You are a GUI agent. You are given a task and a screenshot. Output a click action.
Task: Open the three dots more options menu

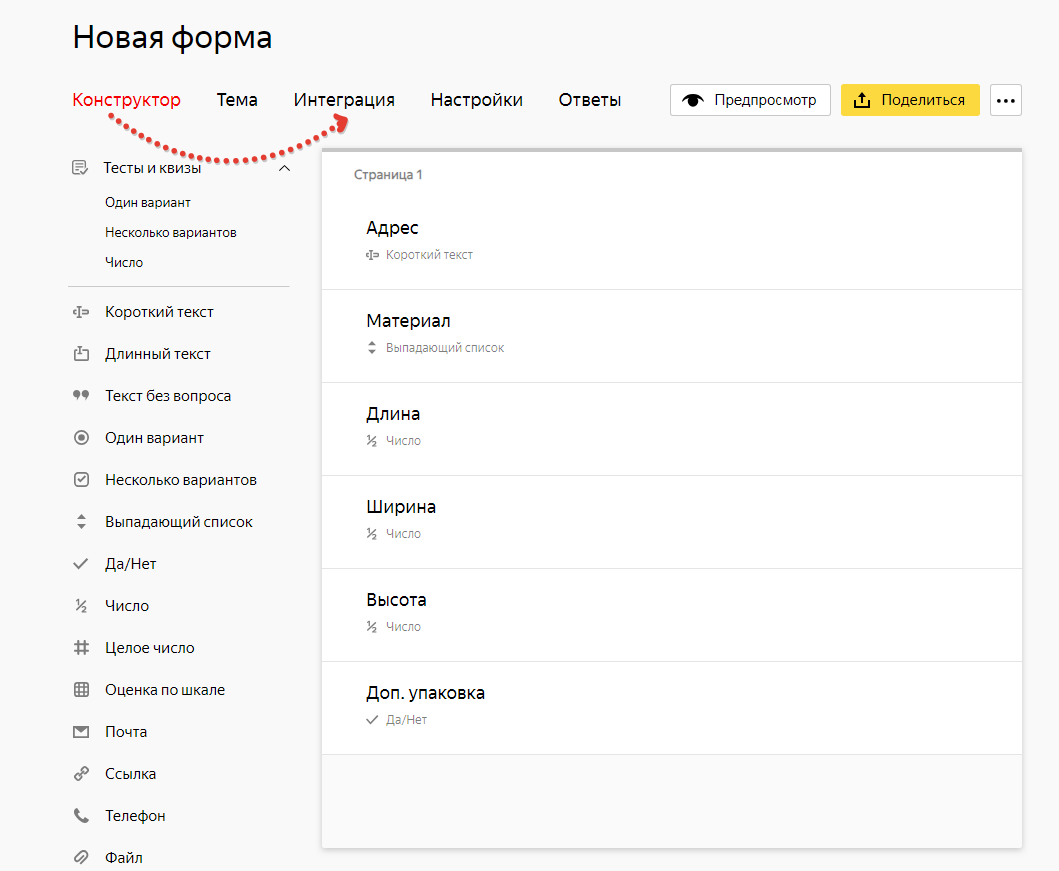pyautogui.click(x=1005, y=100)
